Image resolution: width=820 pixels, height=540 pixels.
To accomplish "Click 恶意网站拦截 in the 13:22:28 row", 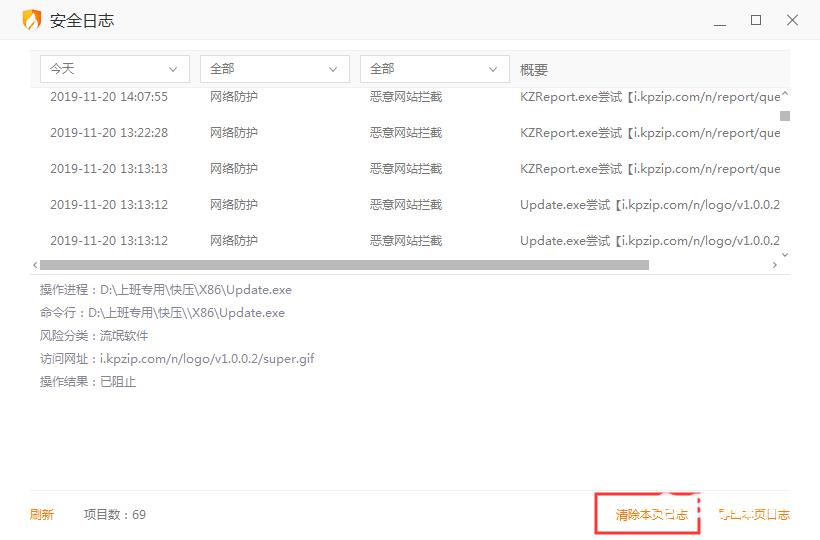I will coord(406,133).
